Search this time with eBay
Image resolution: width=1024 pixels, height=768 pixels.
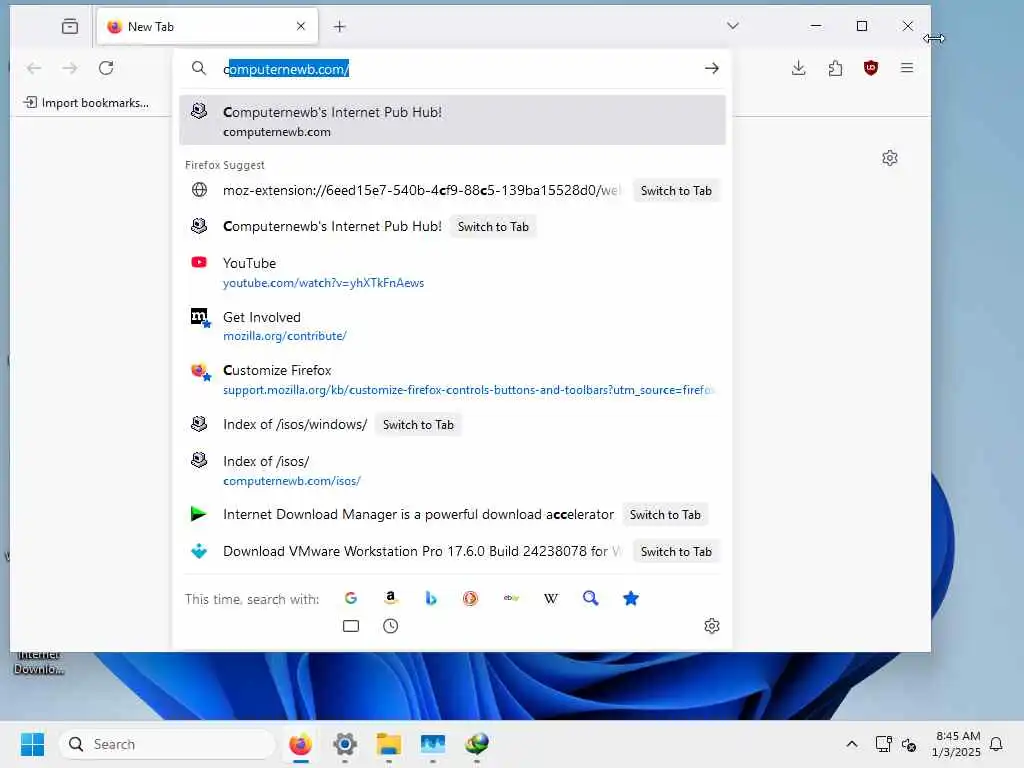pos(511,598)
